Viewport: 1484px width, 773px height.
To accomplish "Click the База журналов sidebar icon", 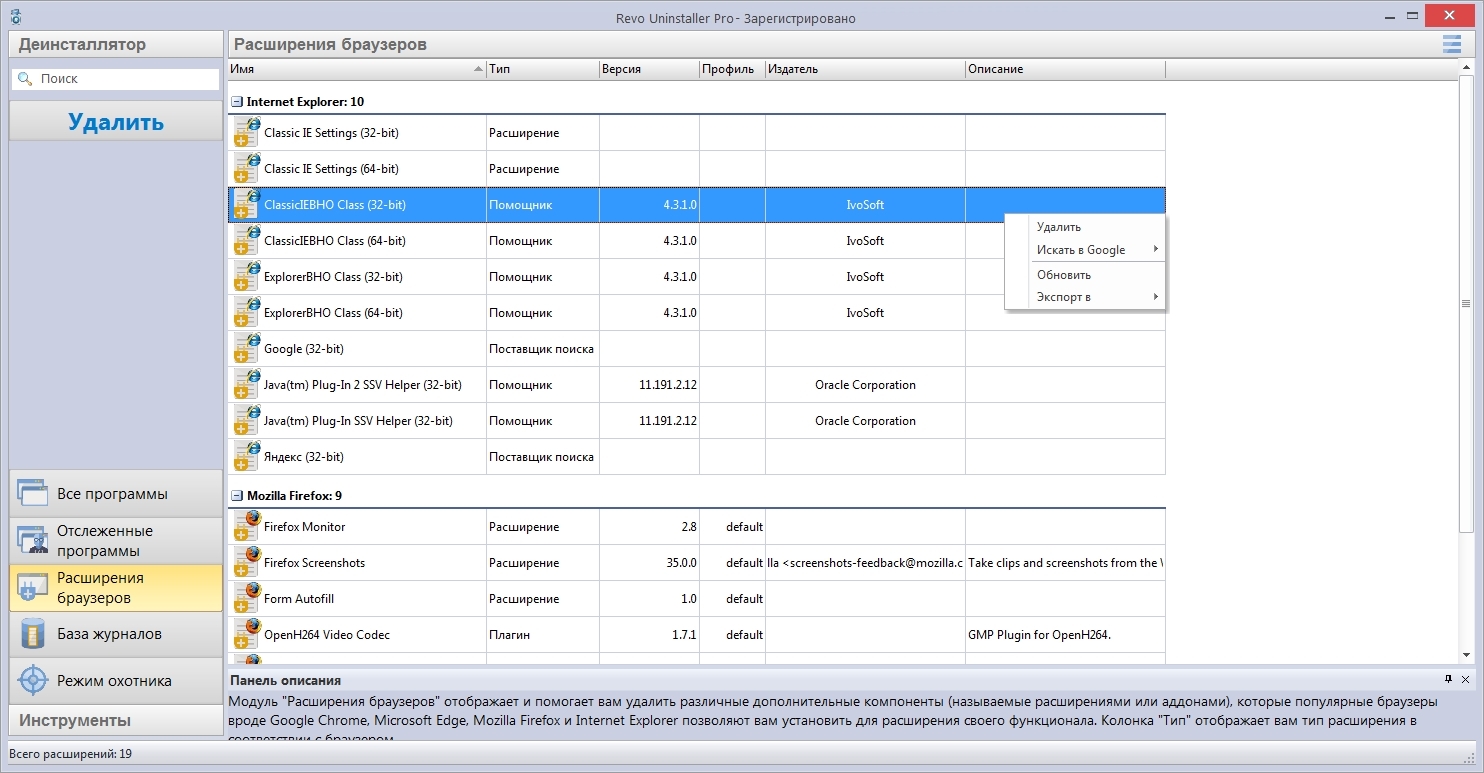I will point(32,634).
